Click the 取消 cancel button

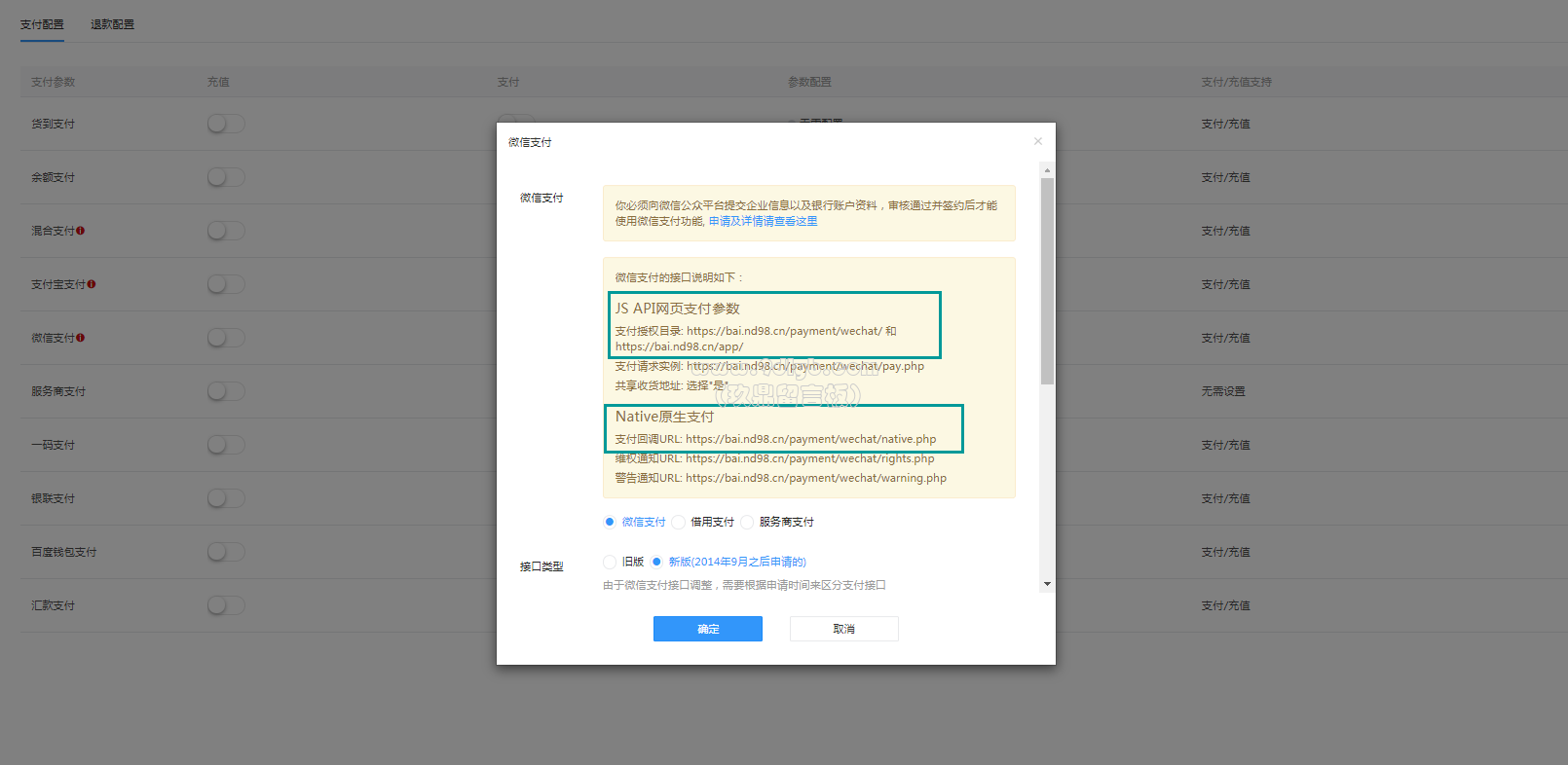[844, 629]
